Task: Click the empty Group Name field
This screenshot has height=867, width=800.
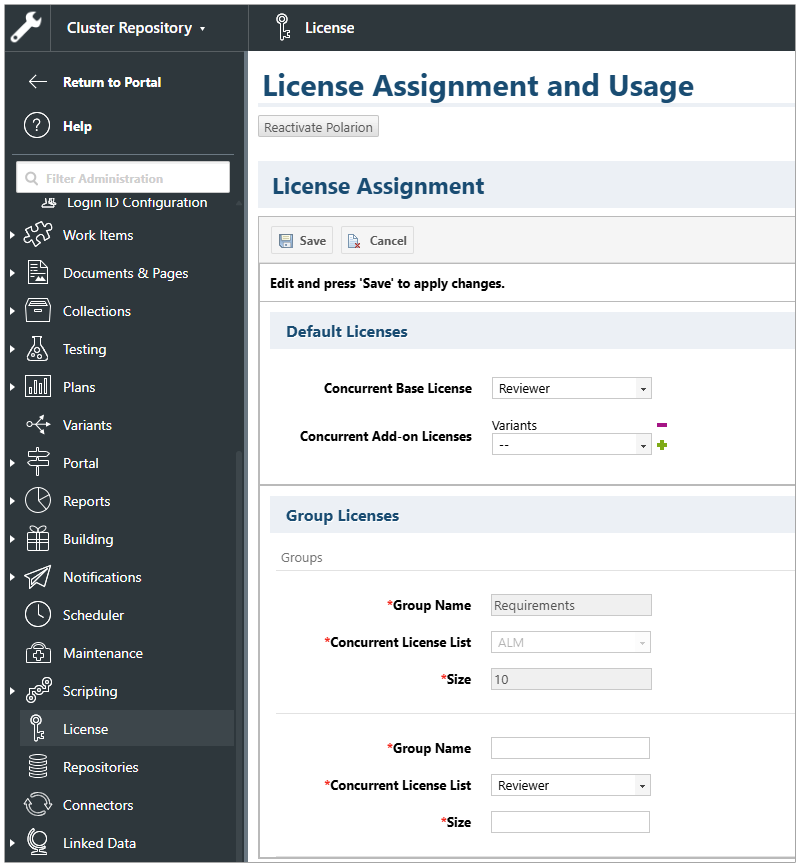Action: [x=570, y=748]
